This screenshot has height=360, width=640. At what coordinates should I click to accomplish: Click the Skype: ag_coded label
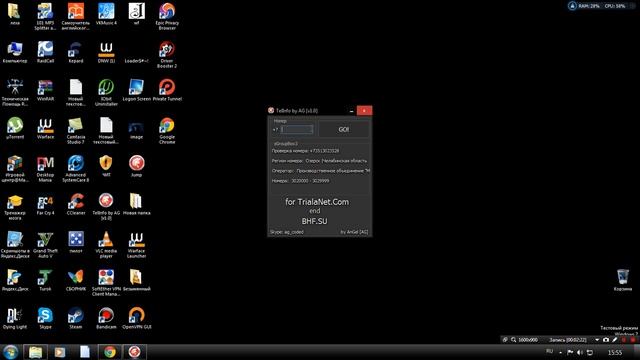pos(287,232)
